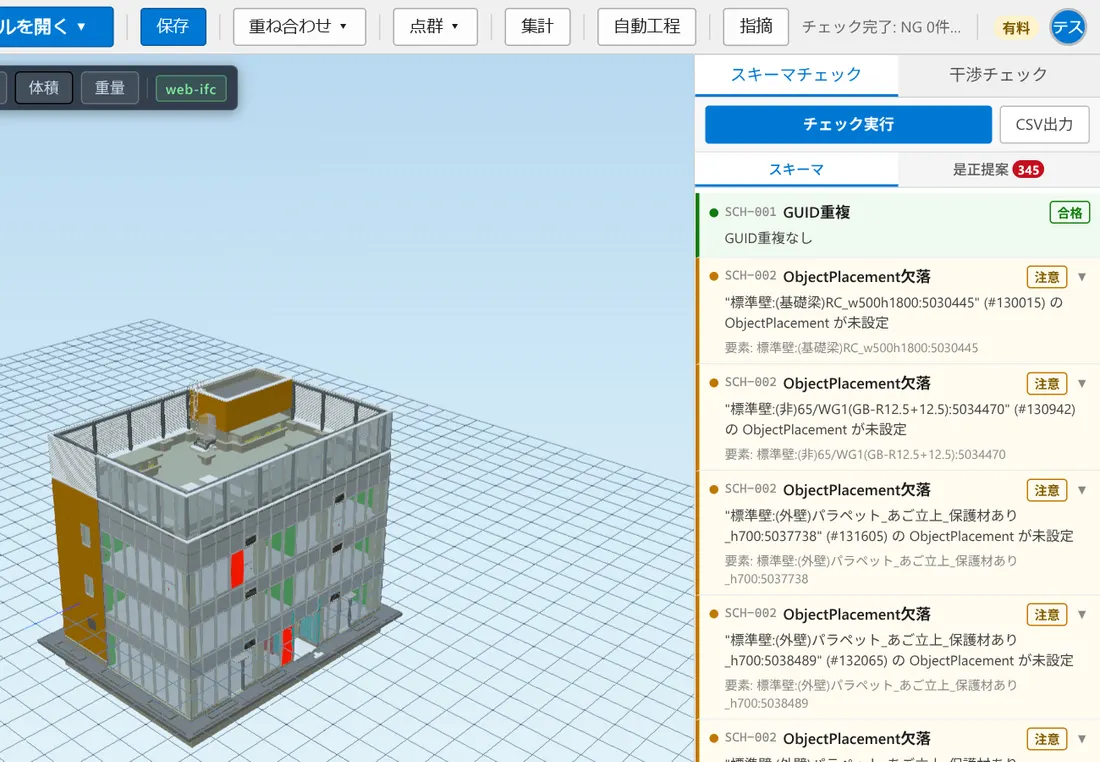The image size is (1100, 762).
Task: Click the ObjectPlacement欠落 title for #131605
Action: tap(857, 490)
